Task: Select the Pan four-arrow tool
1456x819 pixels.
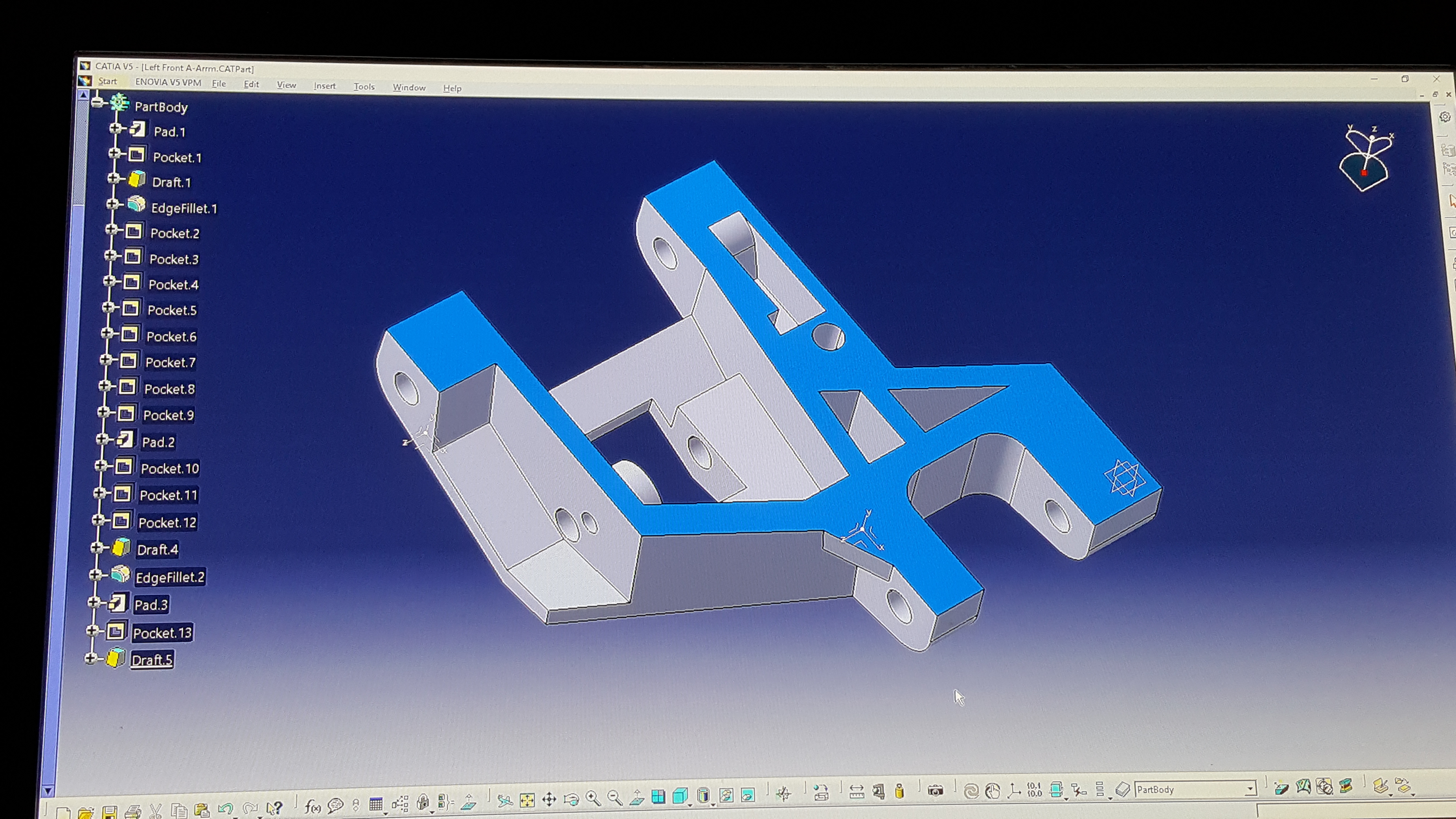Action: coord(549,799)
